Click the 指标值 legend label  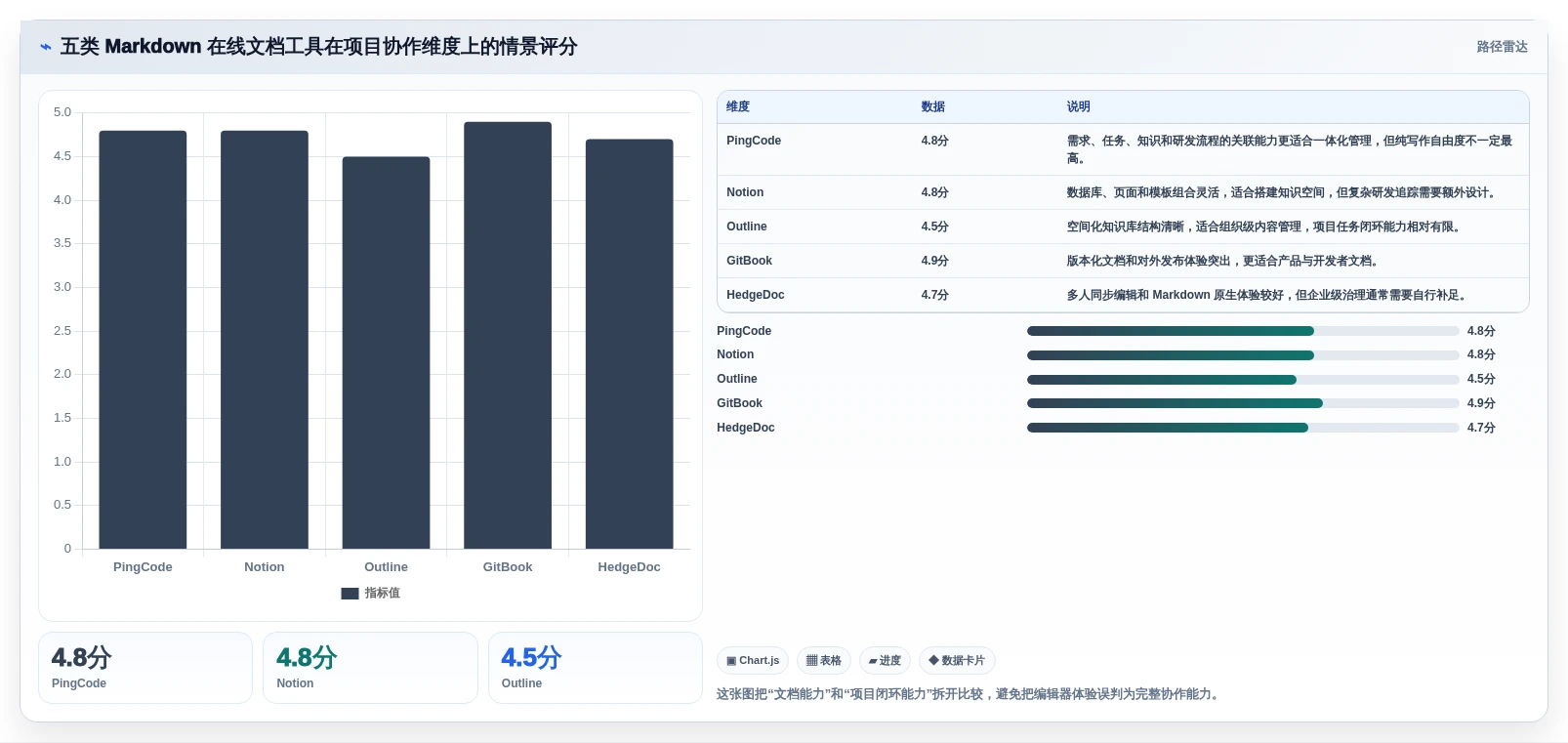[383, 594]
